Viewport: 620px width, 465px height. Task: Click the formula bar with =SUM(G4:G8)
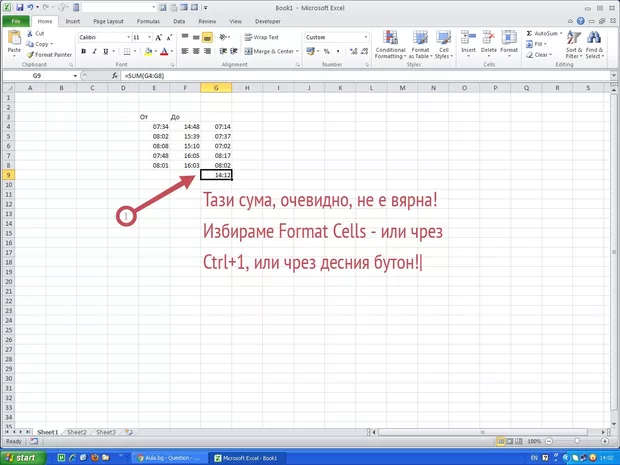(366, 76)
